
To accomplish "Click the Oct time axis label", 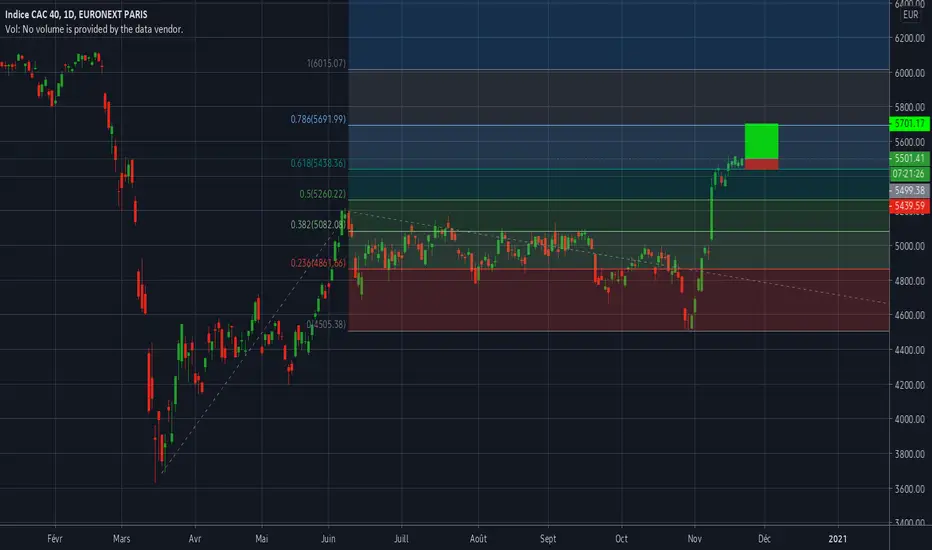I will coord(621,539).
